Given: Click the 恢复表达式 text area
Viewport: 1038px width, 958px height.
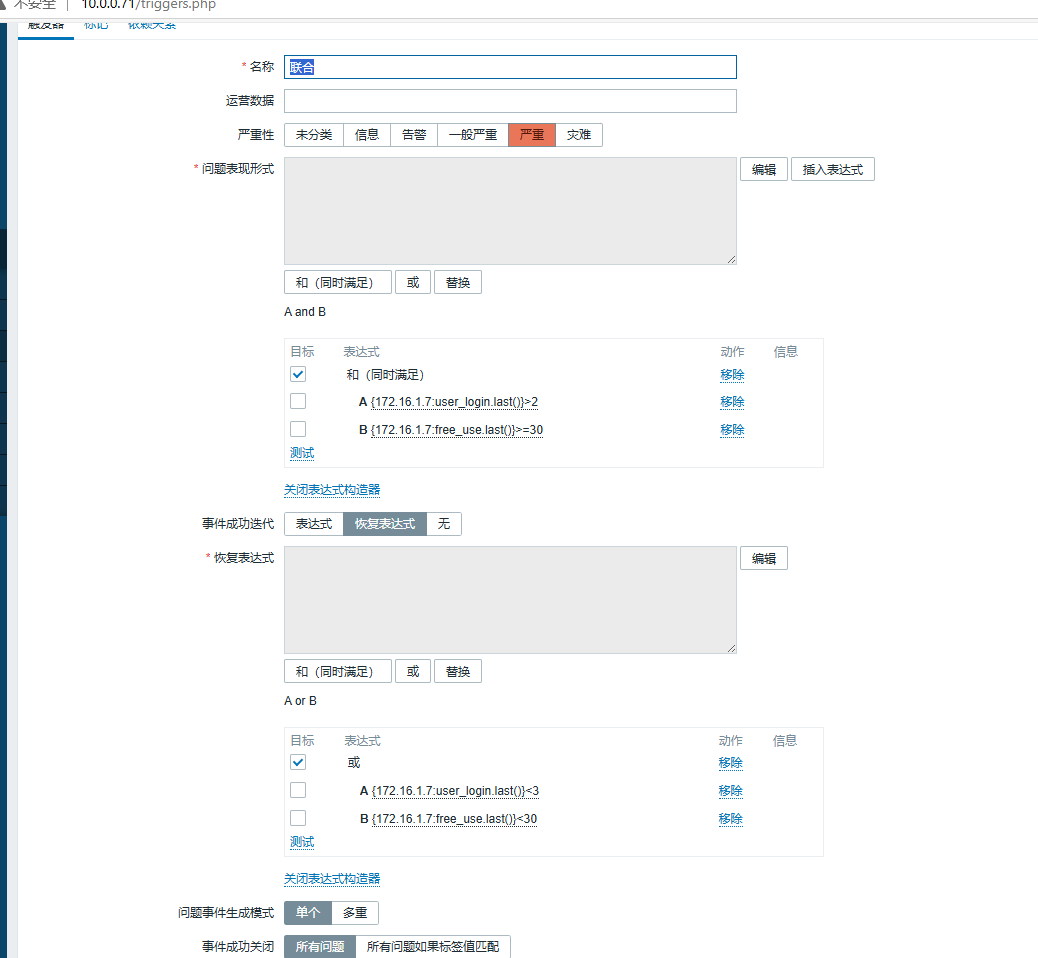Looking at the screenshot, I should [510, 600].
